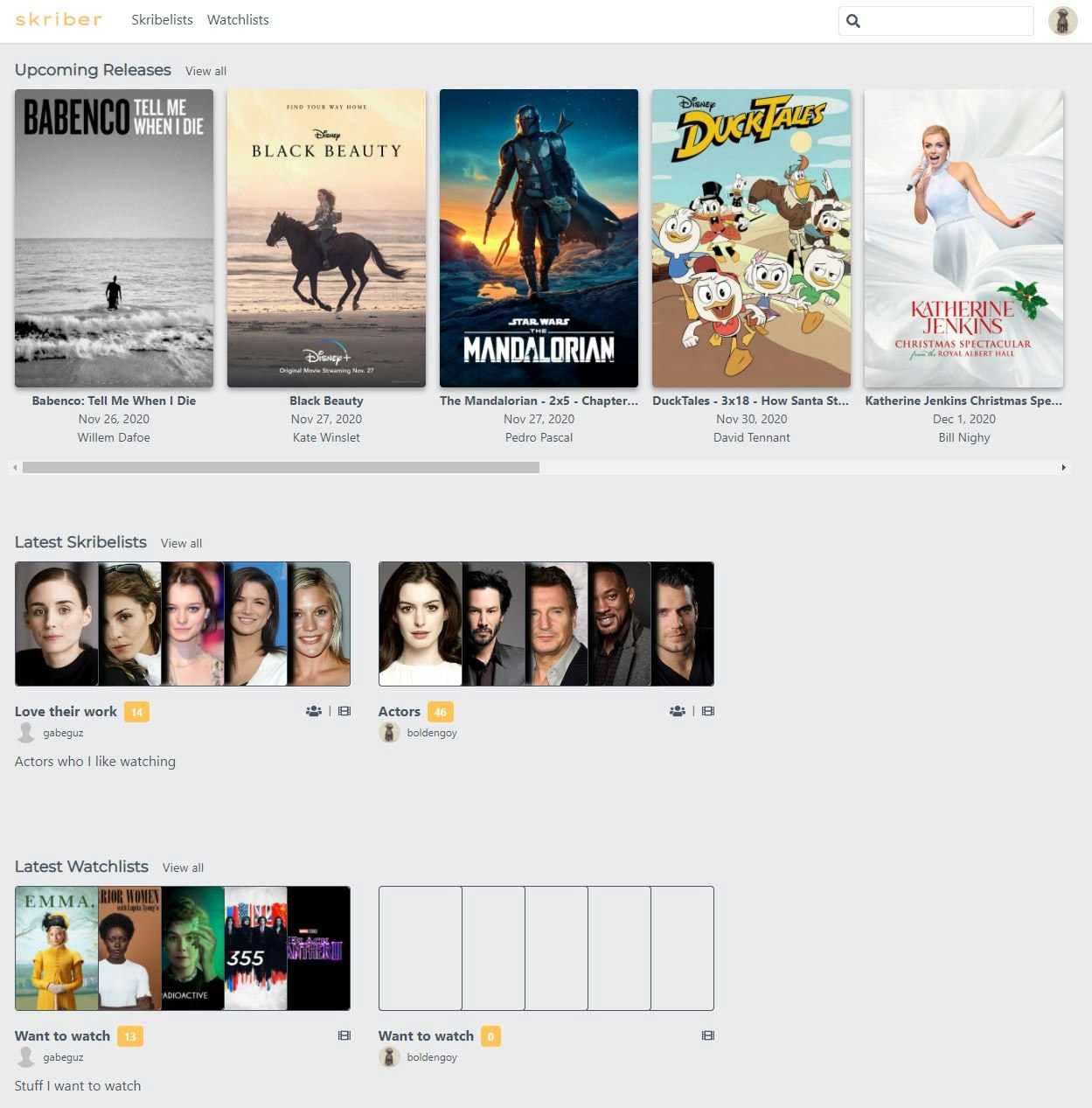View all Latest Watchlists
Screen dimensions: 1092x1108
(183, 868)
